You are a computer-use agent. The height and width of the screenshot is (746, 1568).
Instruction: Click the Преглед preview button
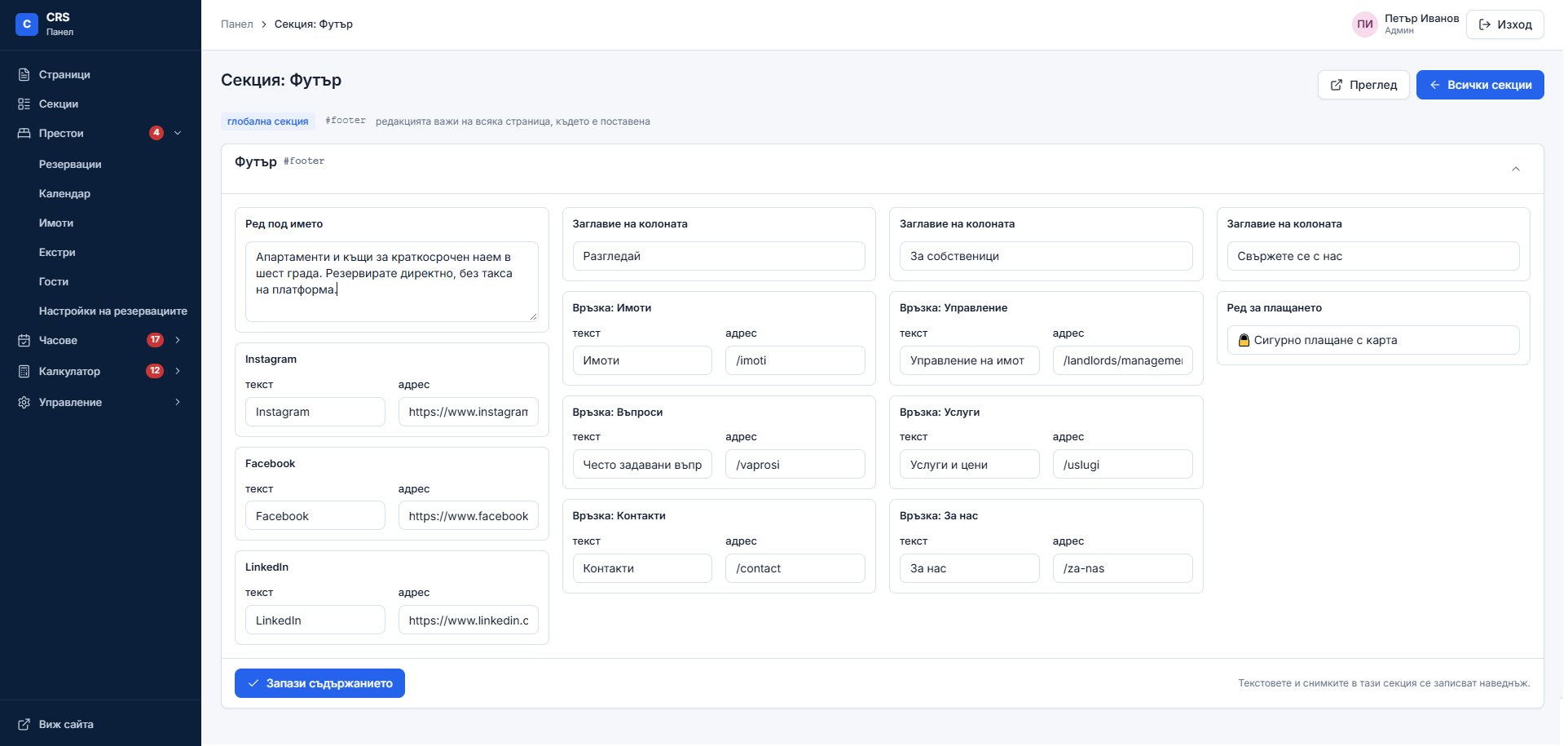(1363, 85)
